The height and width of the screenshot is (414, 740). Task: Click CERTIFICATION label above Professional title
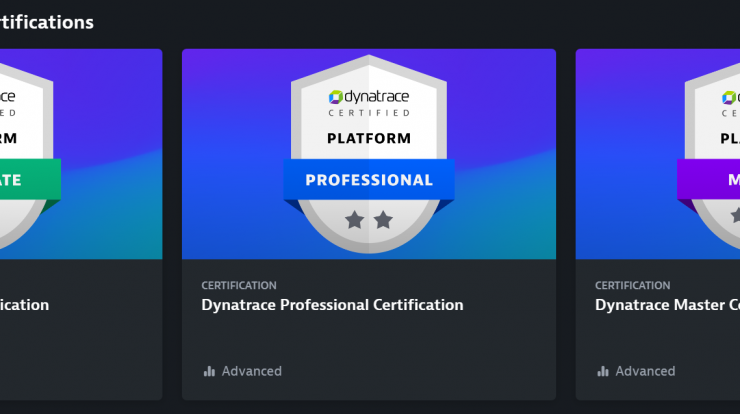point(239,285)
